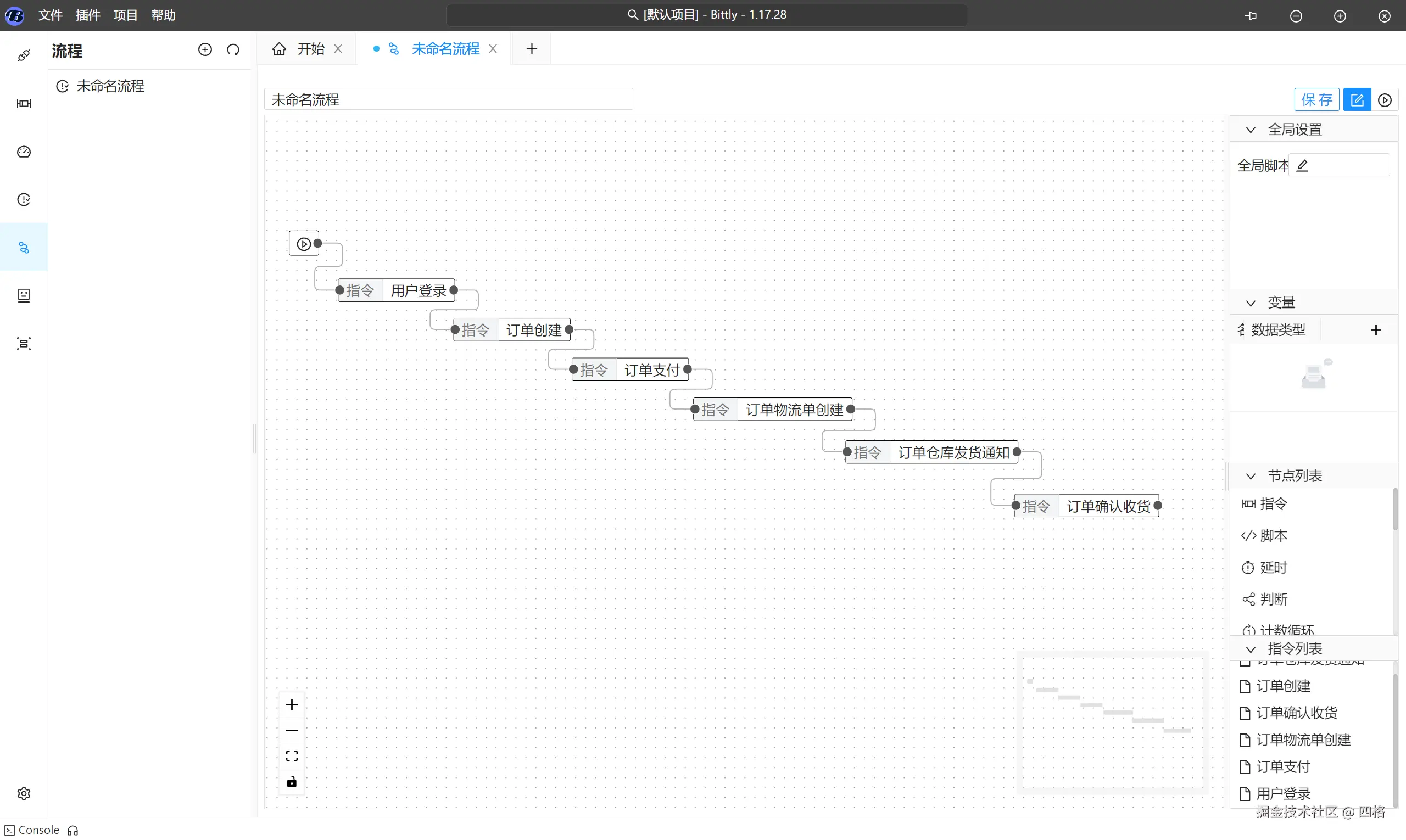The width and height of the screenshot is (1406, 840).
Task: Click the add new flow plus icon
Action: point(205,50)
